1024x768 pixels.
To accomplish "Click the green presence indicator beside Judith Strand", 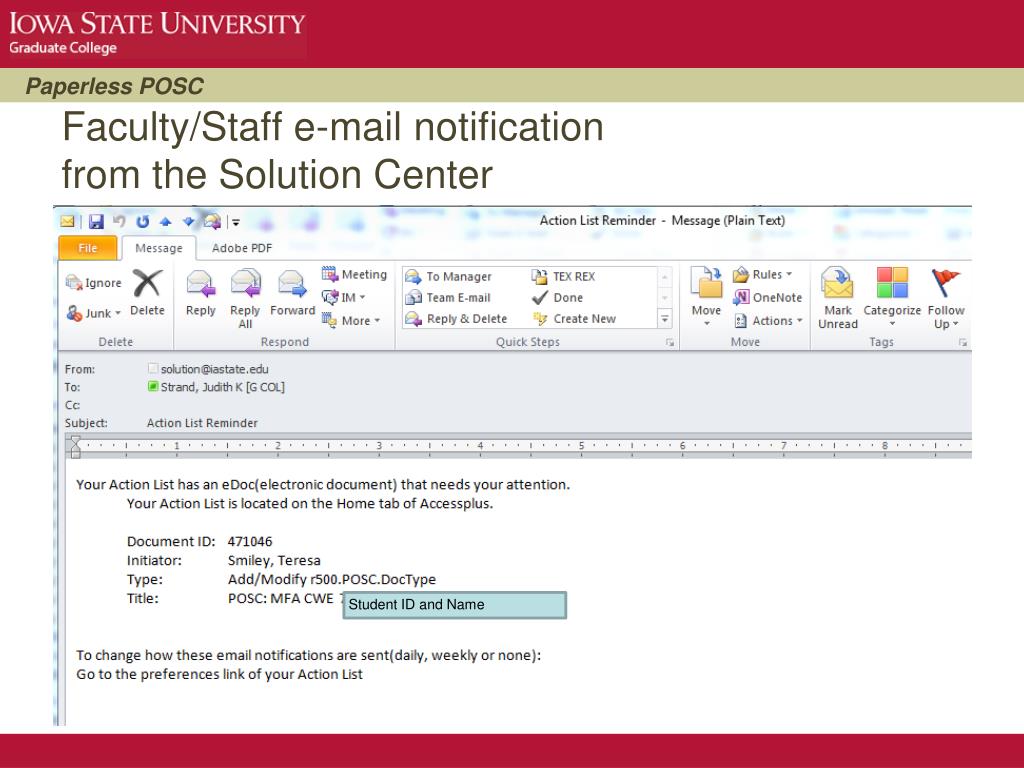I will (x=153, y=387).
